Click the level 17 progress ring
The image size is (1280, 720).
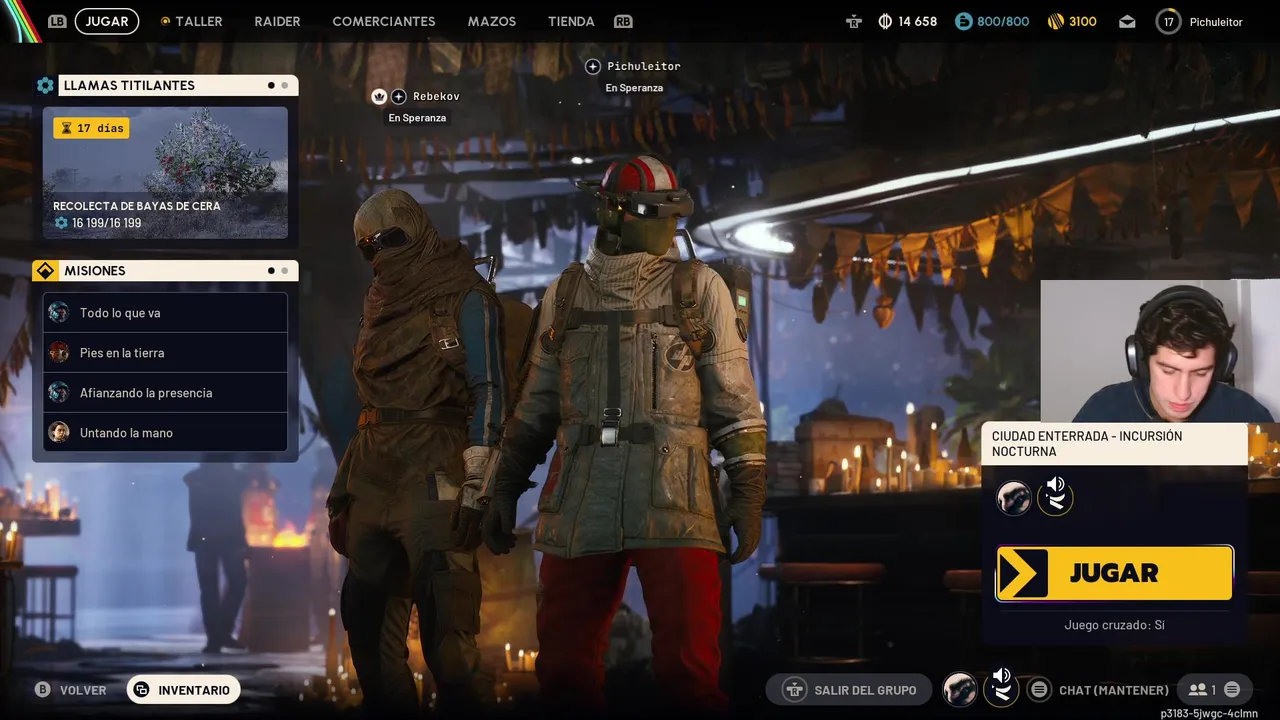(x=1168, y=21)
